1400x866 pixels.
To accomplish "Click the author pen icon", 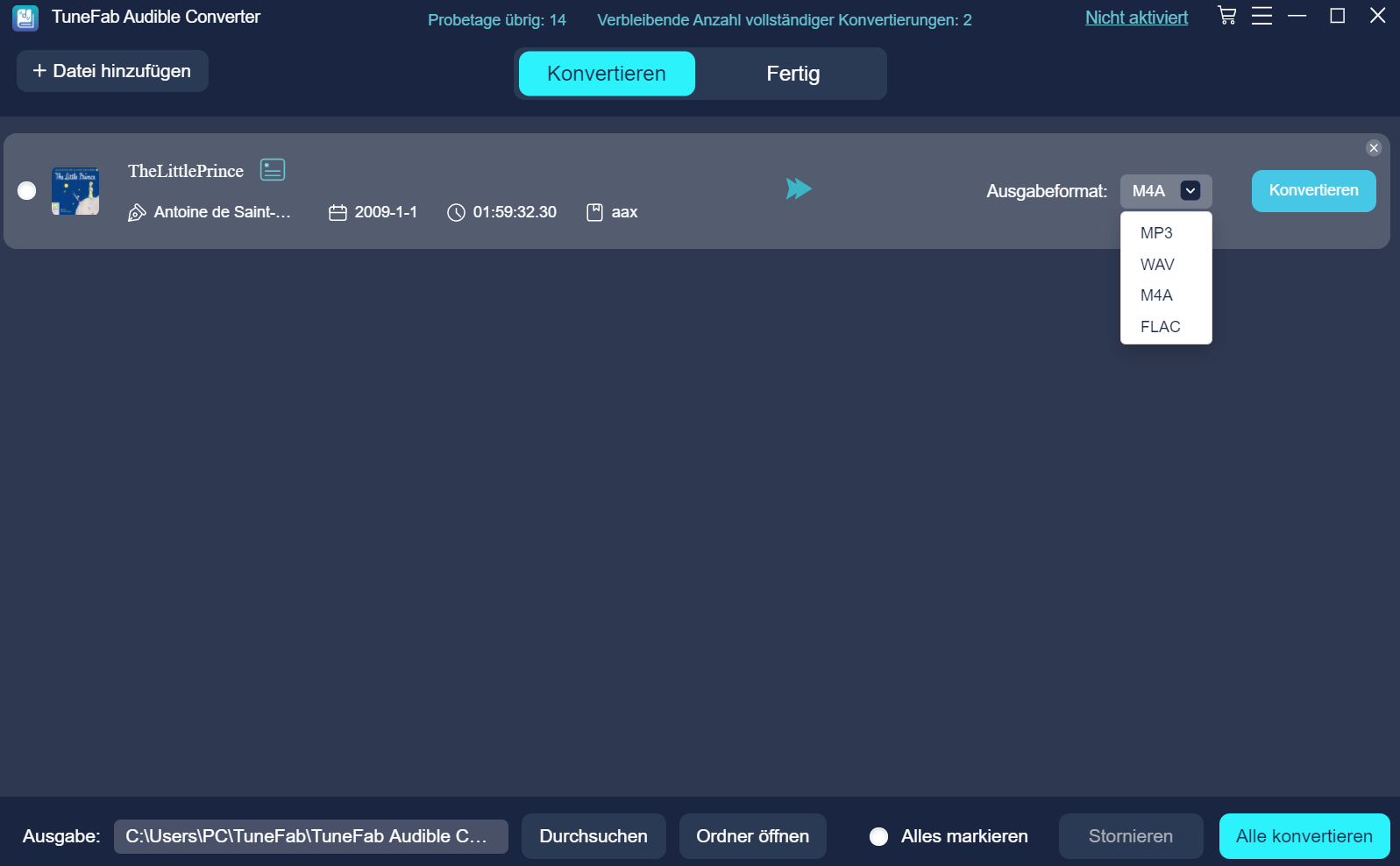I will (x=137, y=213).
